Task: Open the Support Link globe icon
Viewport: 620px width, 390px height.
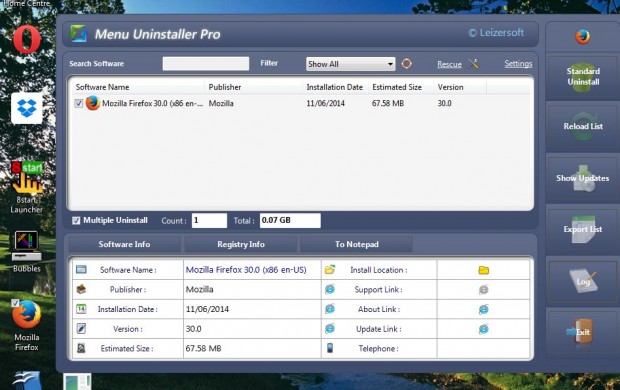Action: coord(484,290)
